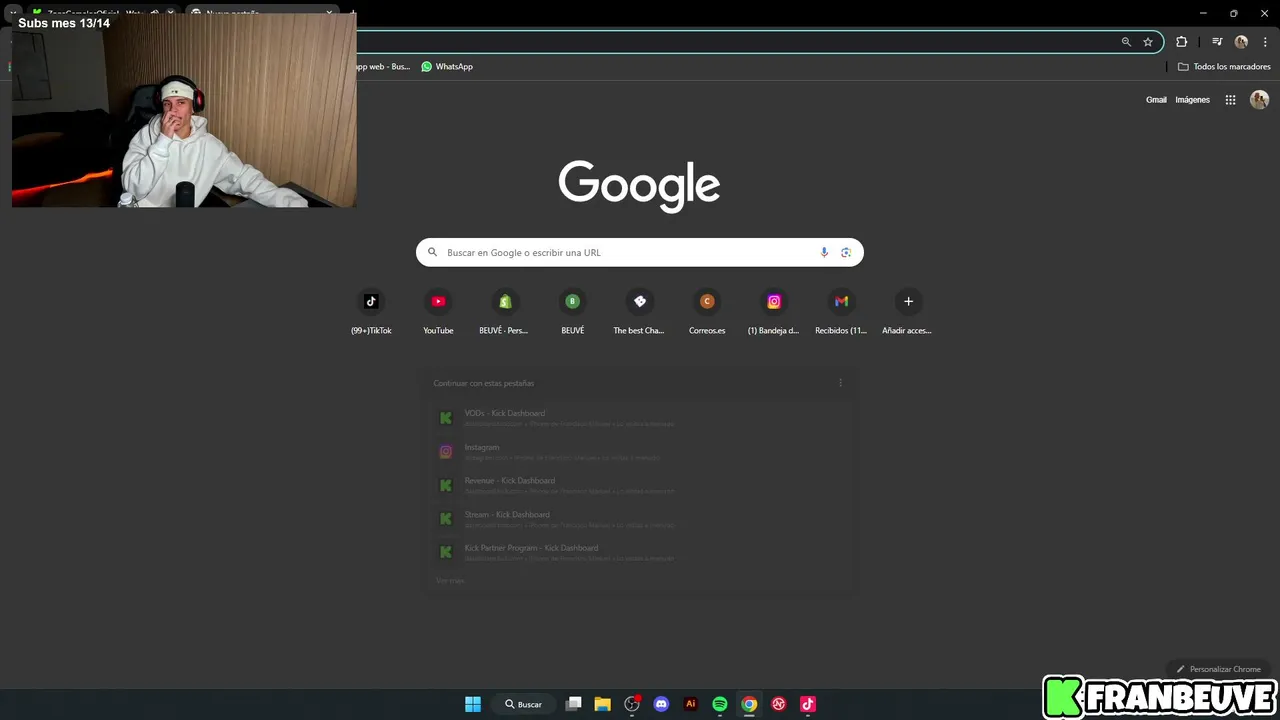Screen dimensions: 1280x720
Task: Resume Stream - Kick Dashboard tab
Action: [x=640, y=519]
